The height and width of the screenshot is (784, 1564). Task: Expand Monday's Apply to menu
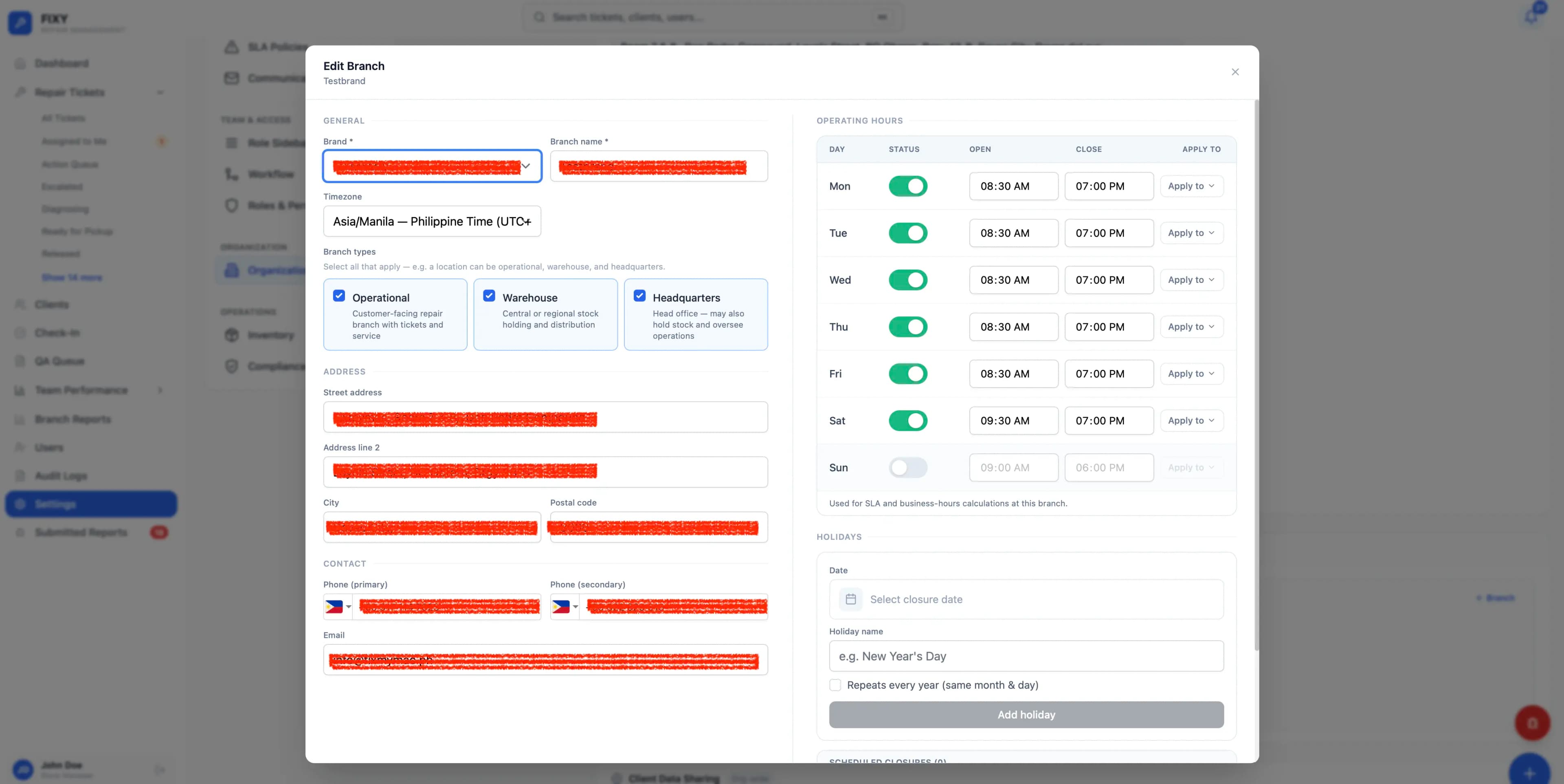[1191, 186]
